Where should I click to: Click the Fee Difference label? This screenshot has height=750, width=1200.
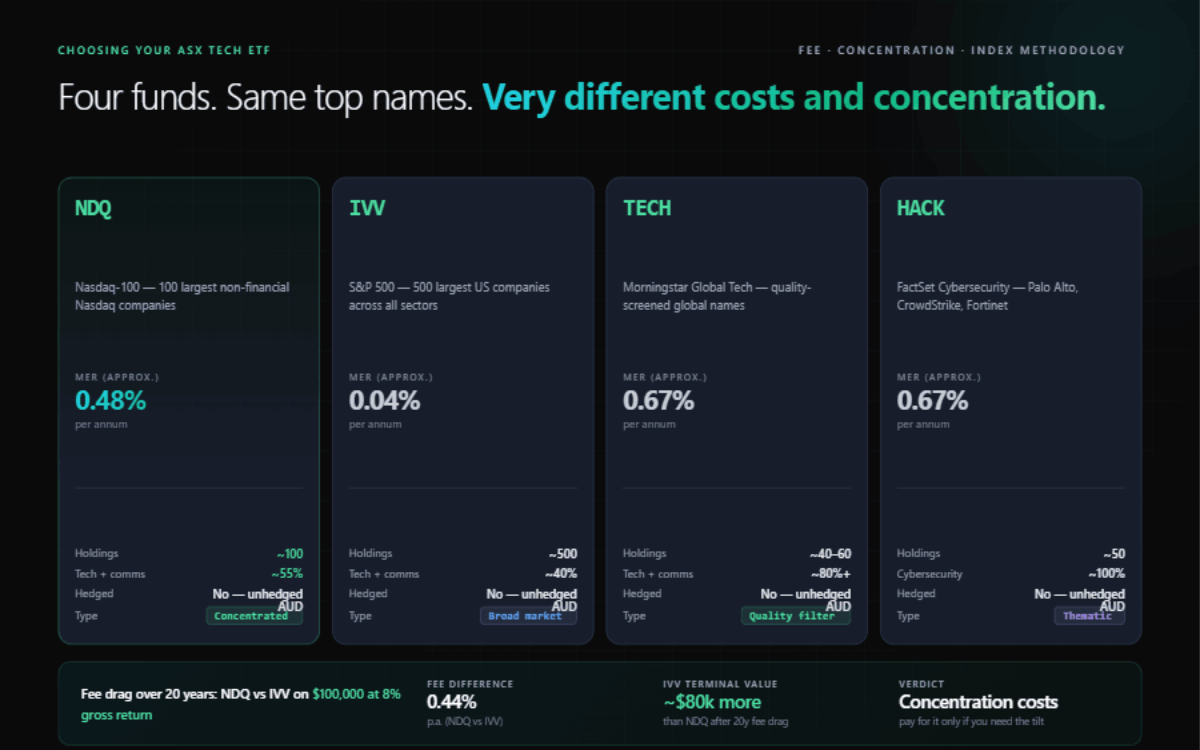click(470, 684)
